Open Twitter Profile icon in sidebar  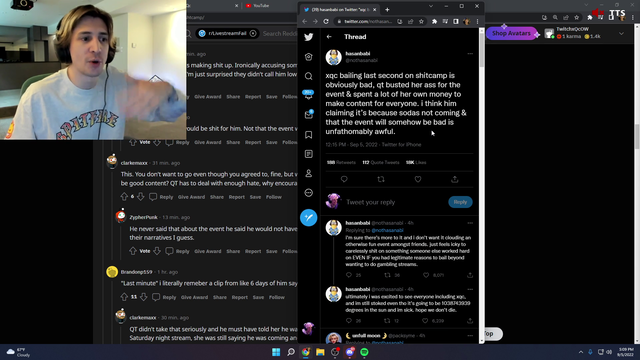[x=309, y=173]
